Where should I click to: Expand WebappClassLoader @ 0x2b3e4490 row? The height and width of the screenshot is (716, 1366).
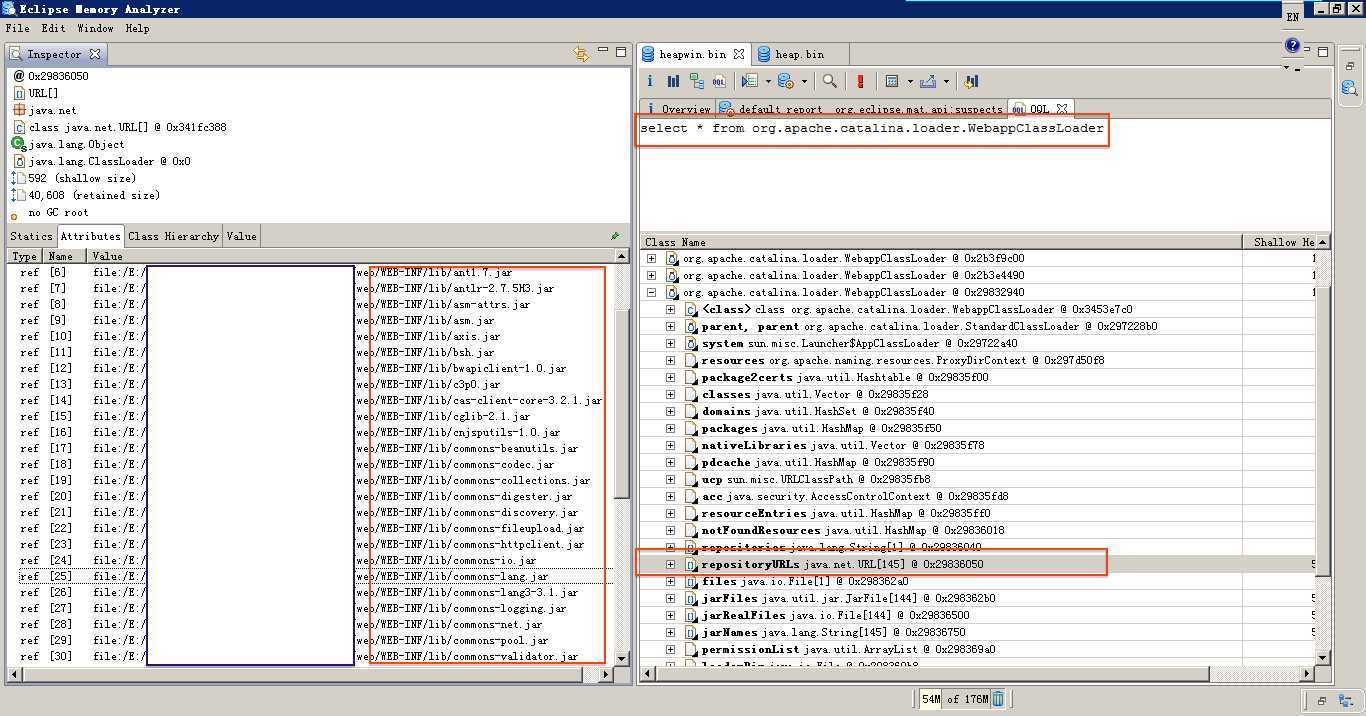click(652, 275)
